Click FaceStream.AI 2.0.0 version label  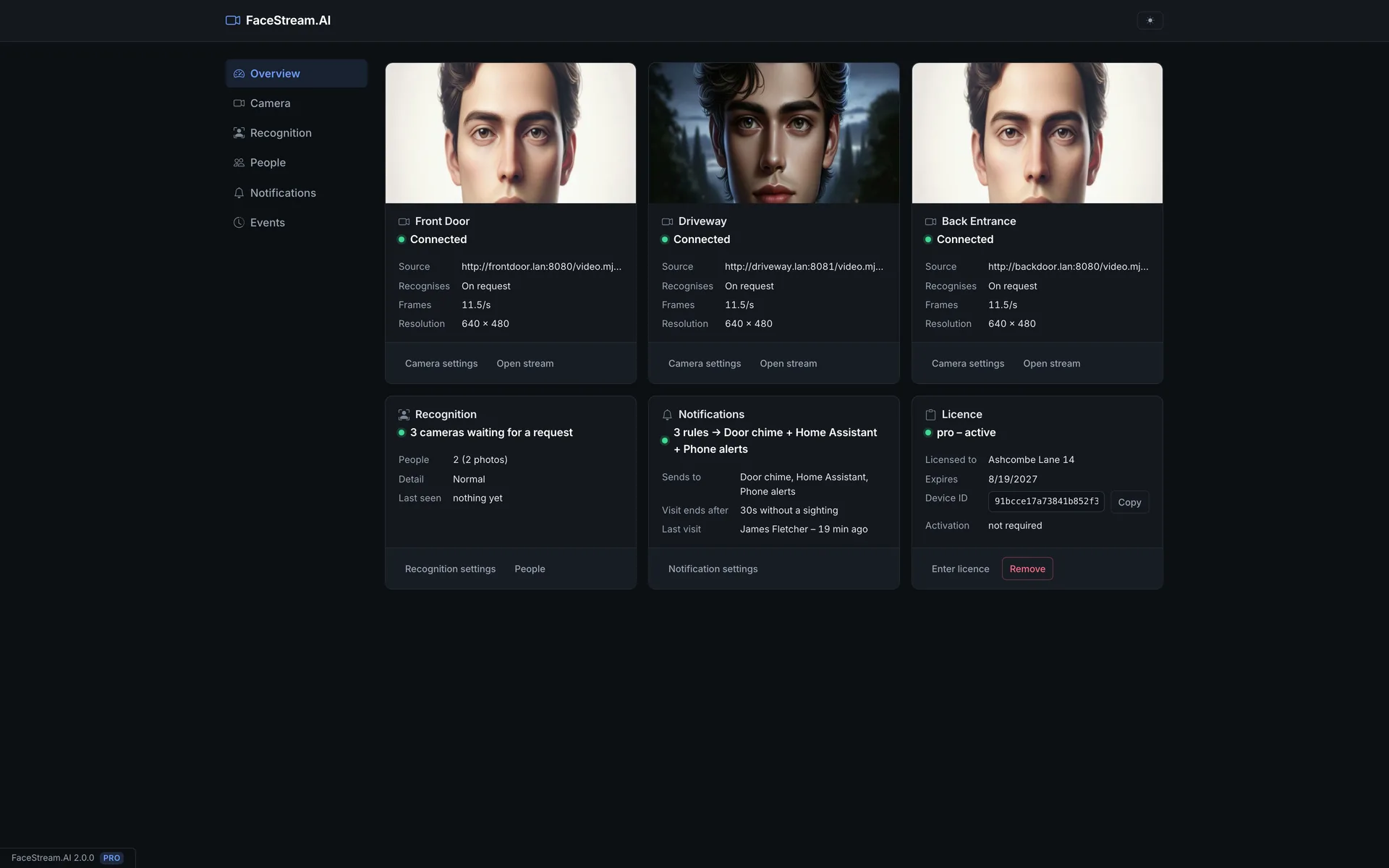[x=53, y=858]
